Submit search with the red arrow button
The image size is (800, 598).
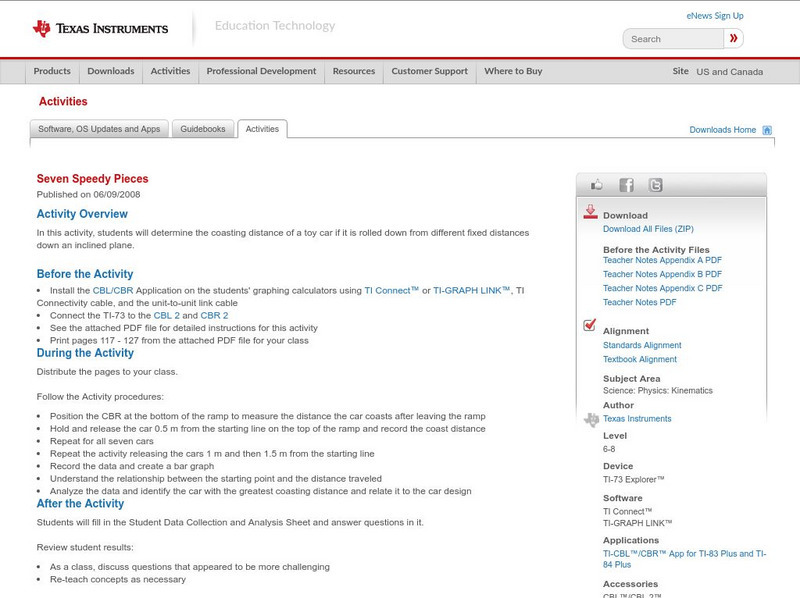[x=733, y=38]
